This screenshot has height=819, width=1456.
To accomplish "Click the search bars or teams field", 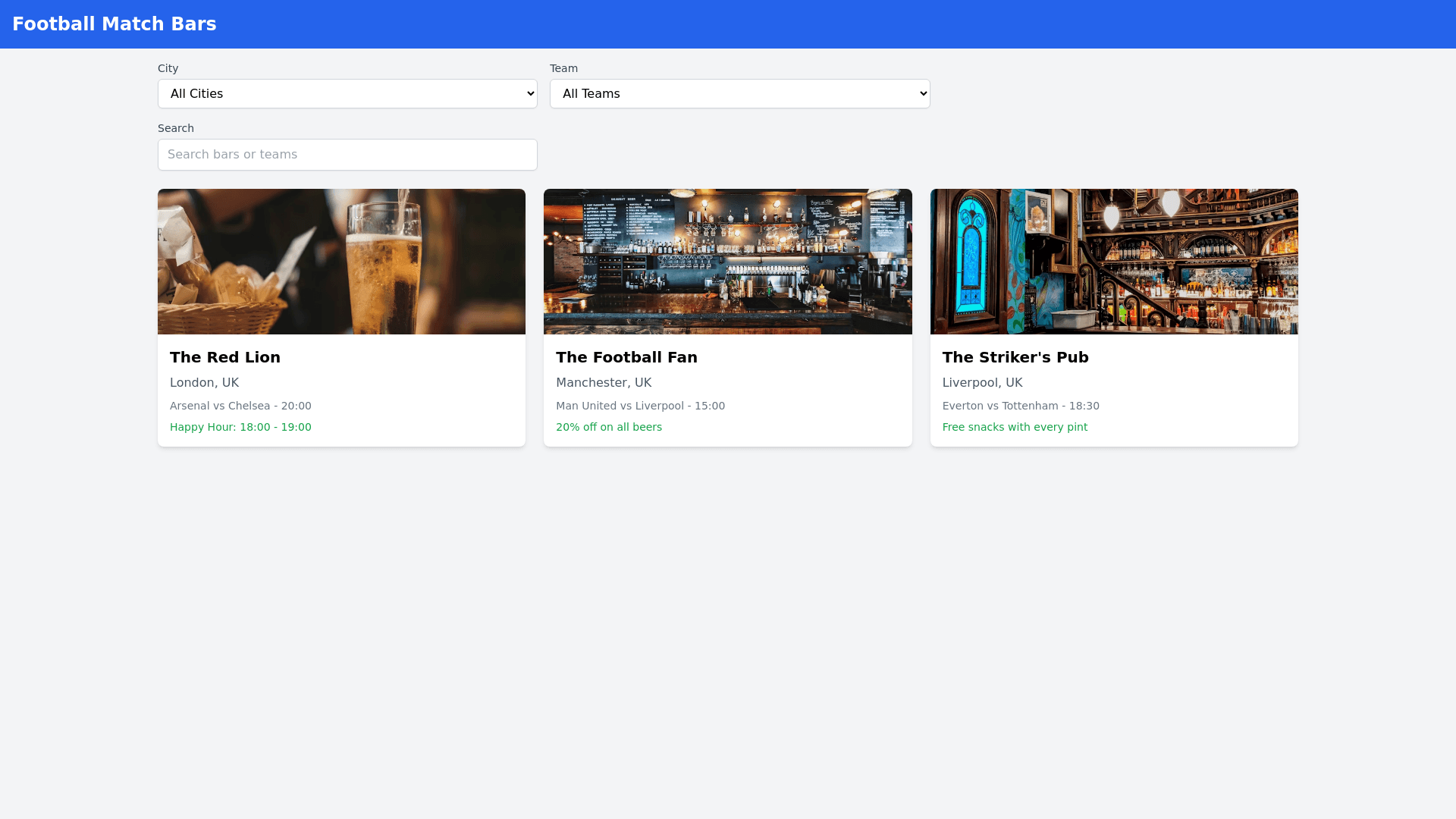I will [347, 154].
